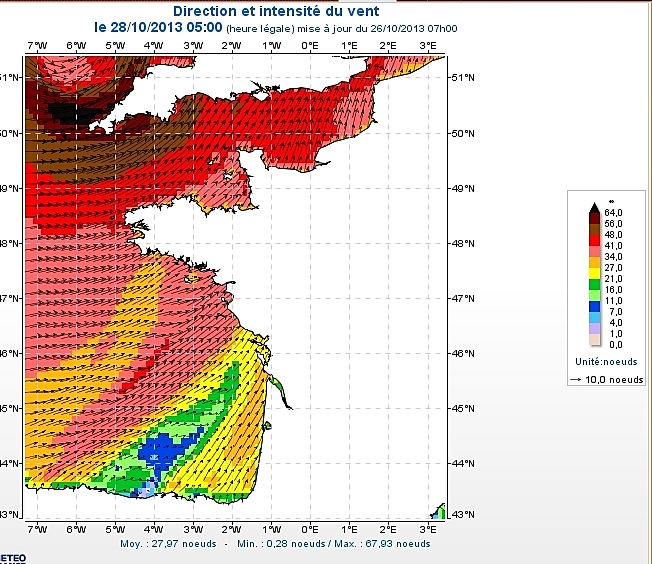Viewport: 652px width, 564px height.
Task: Click '1°W' on the lower longitude axis
Action: click(x=271, y=529)
